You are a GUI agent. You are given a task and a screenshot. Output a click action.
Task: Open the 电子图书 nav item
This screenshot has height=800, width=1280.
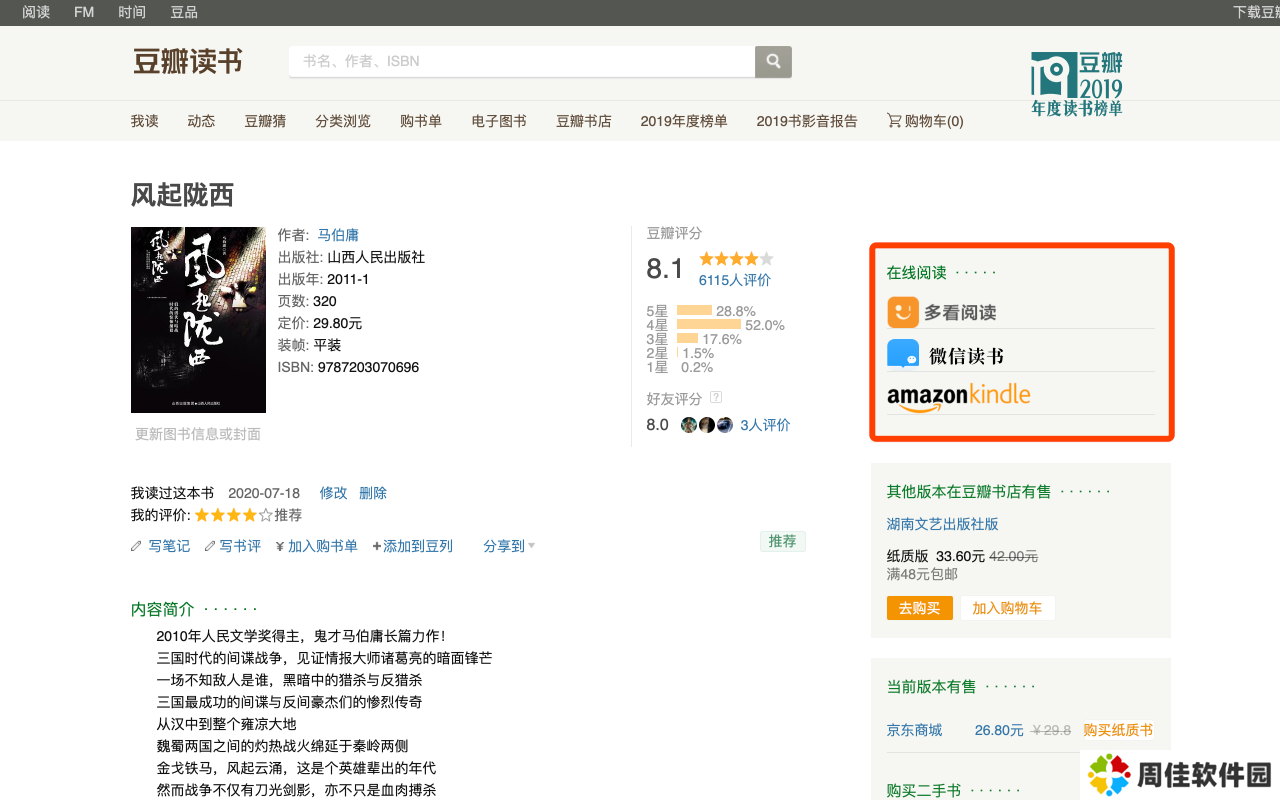(499, 121)
